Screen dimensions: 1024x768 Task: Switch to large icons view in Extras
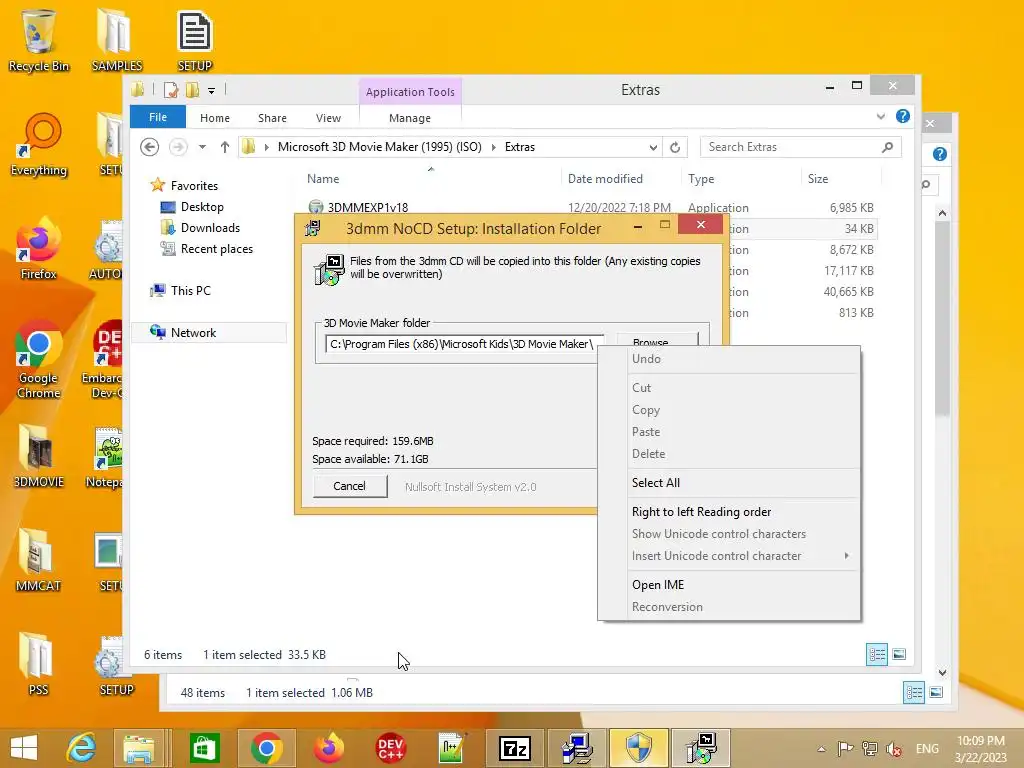point(899,654)
